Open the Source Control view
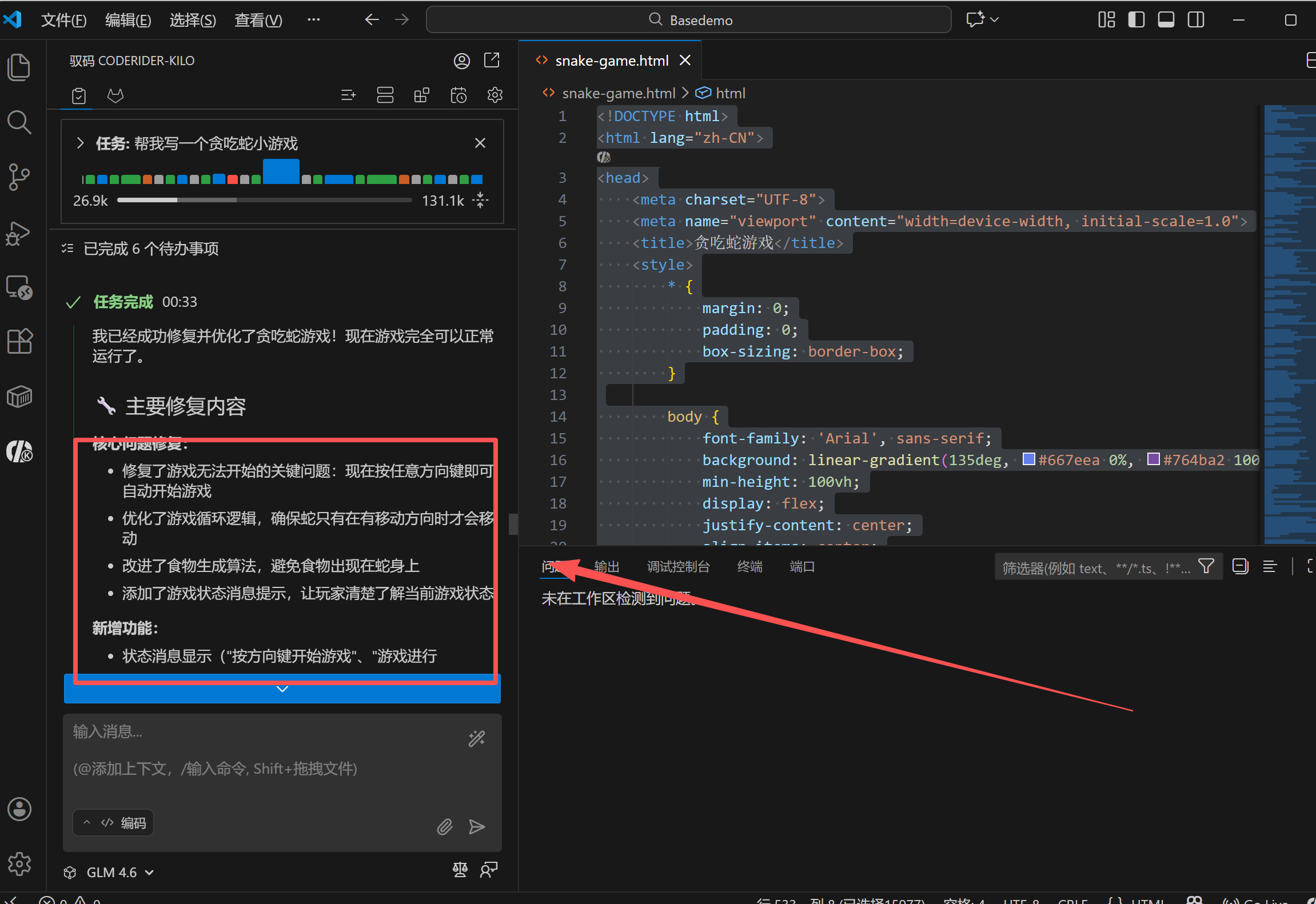The width and height of the screenshot is (1316, 904). (x=19, y=177)
